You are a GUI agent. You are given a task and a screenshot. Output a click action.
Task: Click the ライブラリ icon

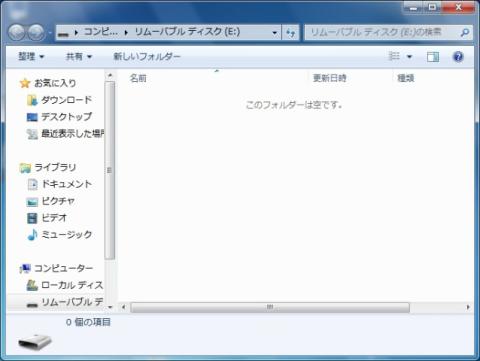click(x=25, y=168)
